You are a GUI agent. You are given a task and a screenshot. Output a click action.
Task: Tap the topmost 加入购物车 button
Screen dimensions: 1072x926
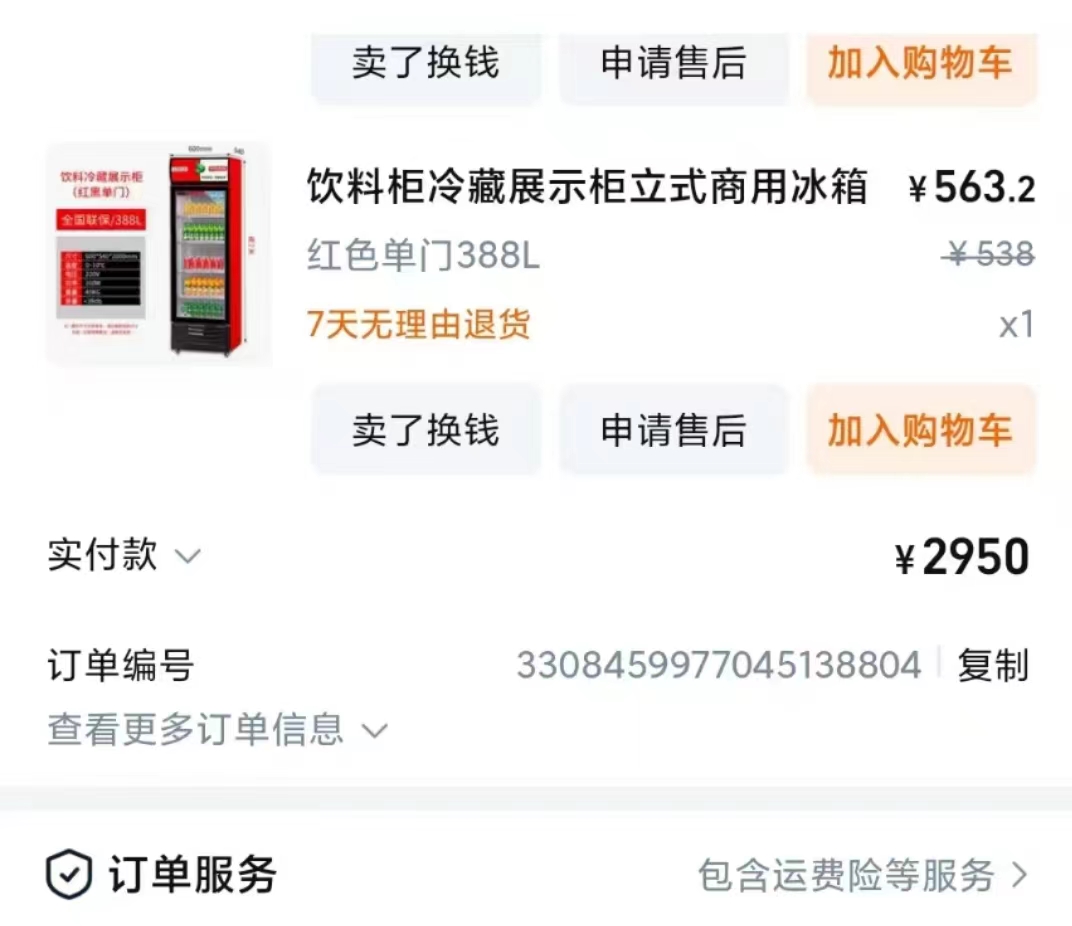(921, 63)
